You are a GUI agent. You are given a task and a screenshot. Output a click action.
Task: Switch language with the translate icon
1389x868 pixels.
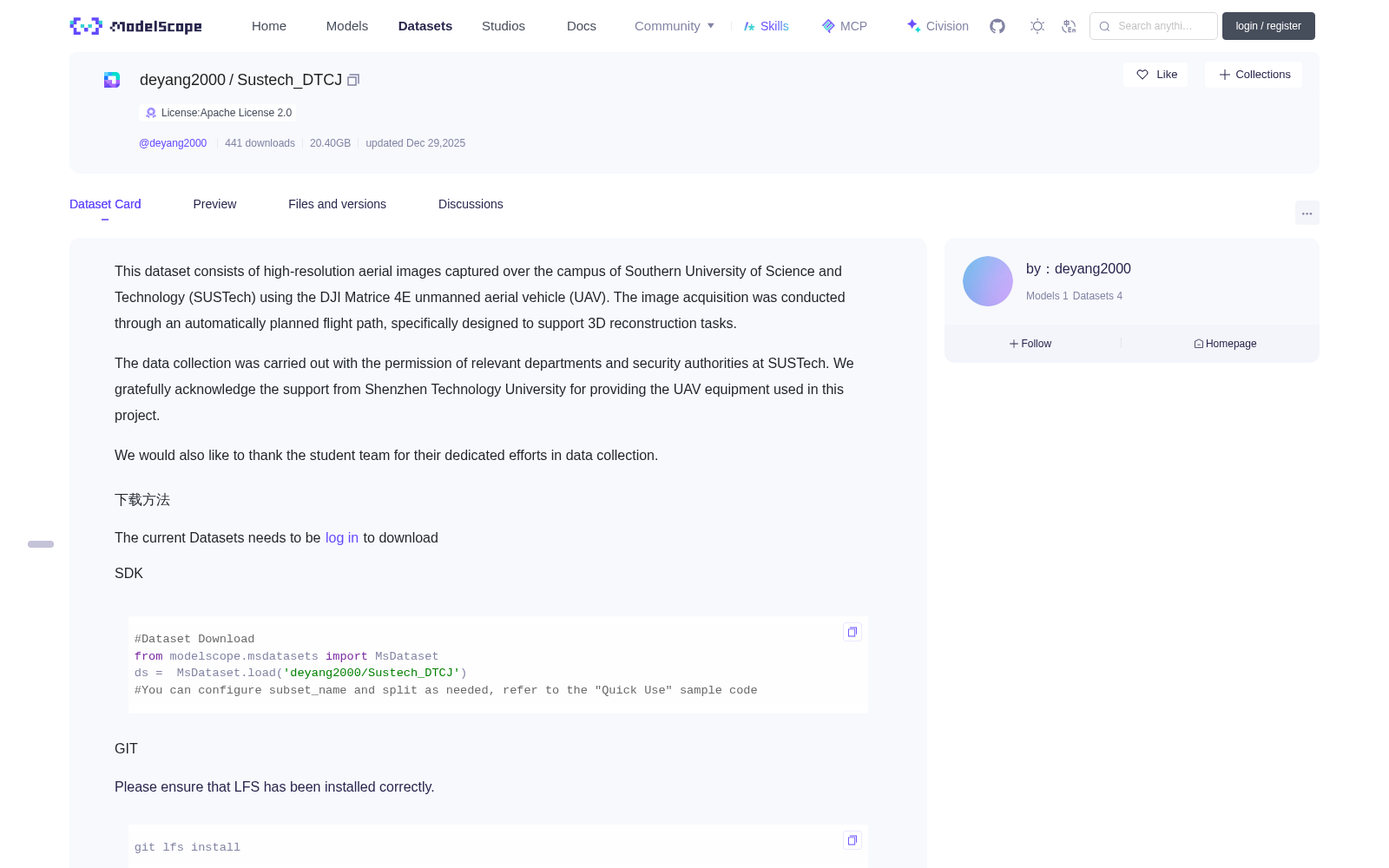1070,26
